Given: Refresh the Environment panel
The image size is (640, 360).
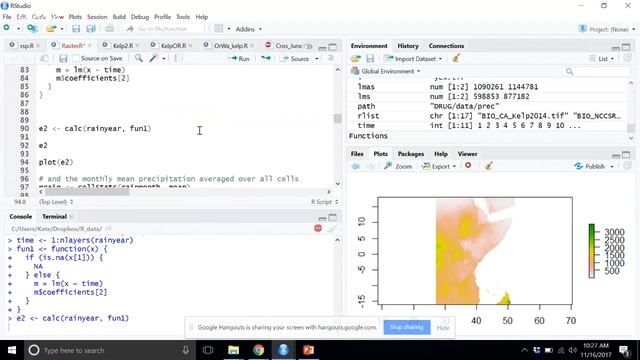Looking at the screenshot, I should point(627,58).
